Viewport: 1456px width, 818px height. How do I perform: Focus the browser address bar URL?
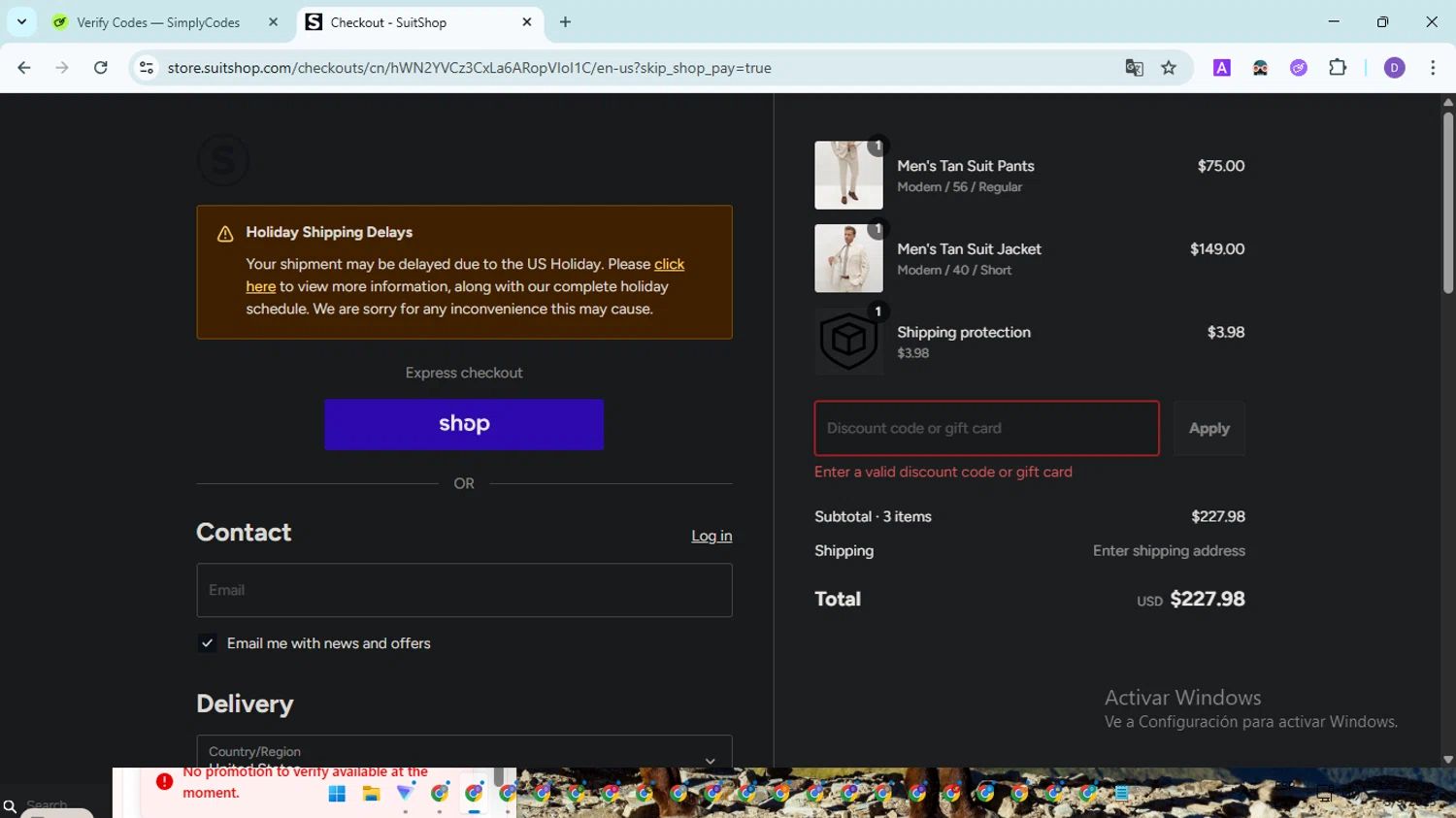470,68
